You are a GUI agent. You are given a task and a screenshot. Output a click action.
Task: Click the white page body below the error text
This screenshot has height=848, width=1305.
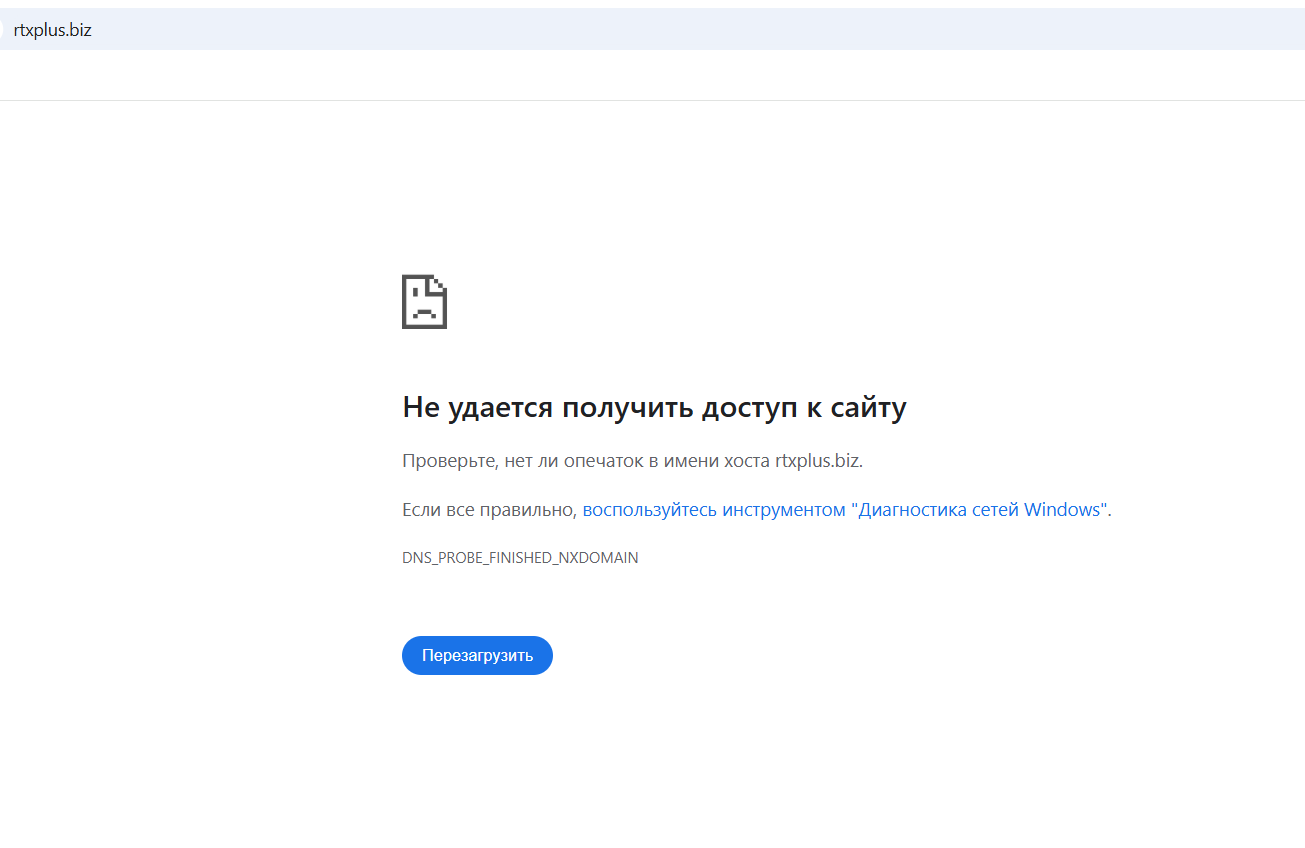point(650,760)
